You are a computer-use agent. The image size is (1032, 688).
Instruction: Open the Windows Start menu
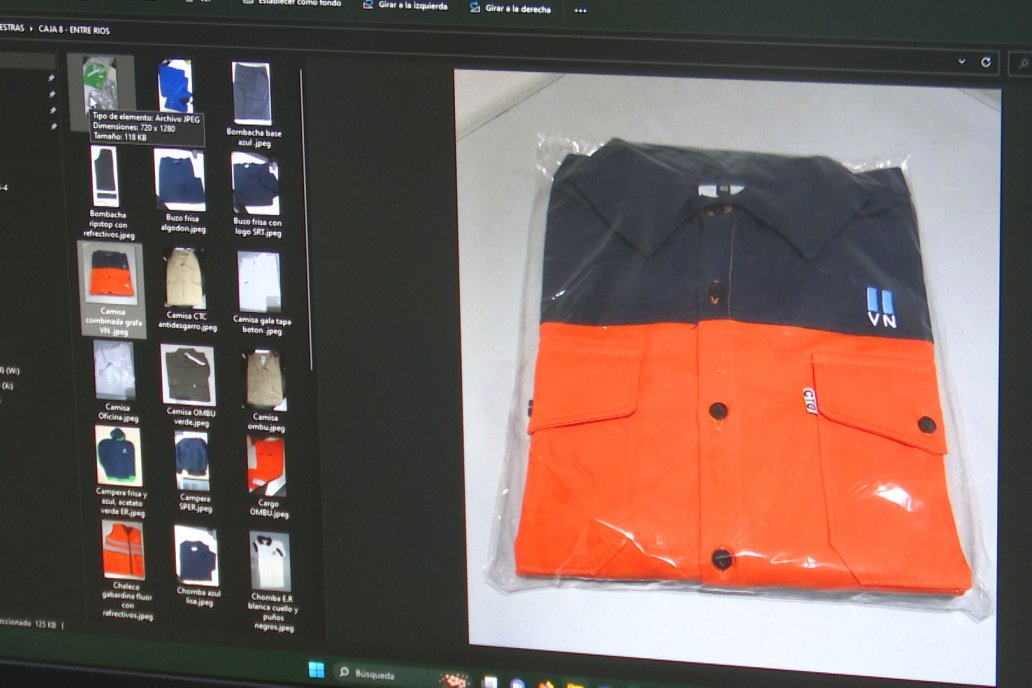tap(316, 670)
